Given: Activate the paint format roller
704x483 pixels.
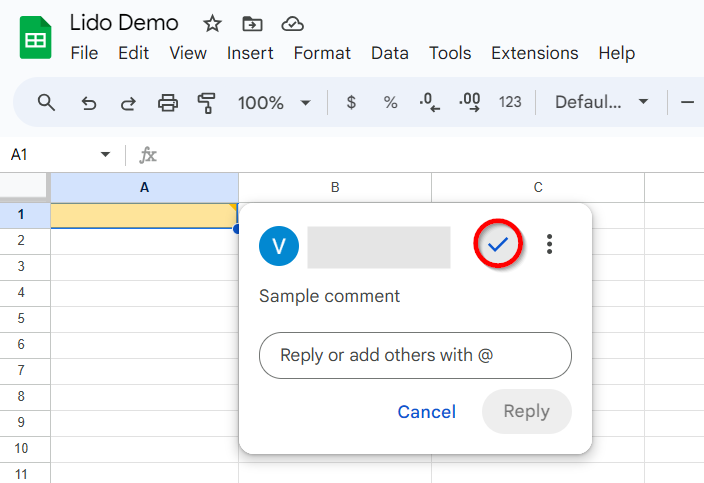Looking at the screenshot, I should click(207, 103).
